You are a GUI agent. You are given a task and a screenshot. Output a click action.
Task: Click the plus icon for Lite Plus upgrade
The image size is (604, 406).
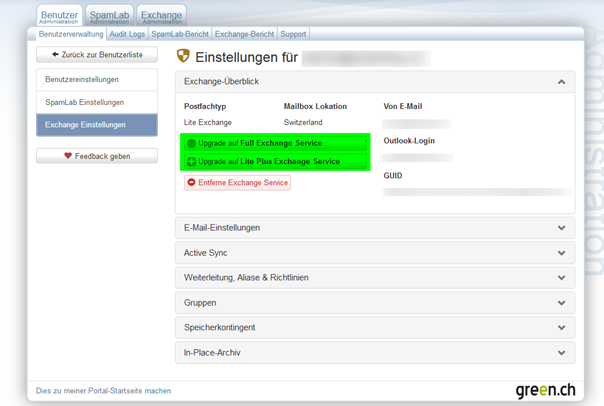point(191,162)
